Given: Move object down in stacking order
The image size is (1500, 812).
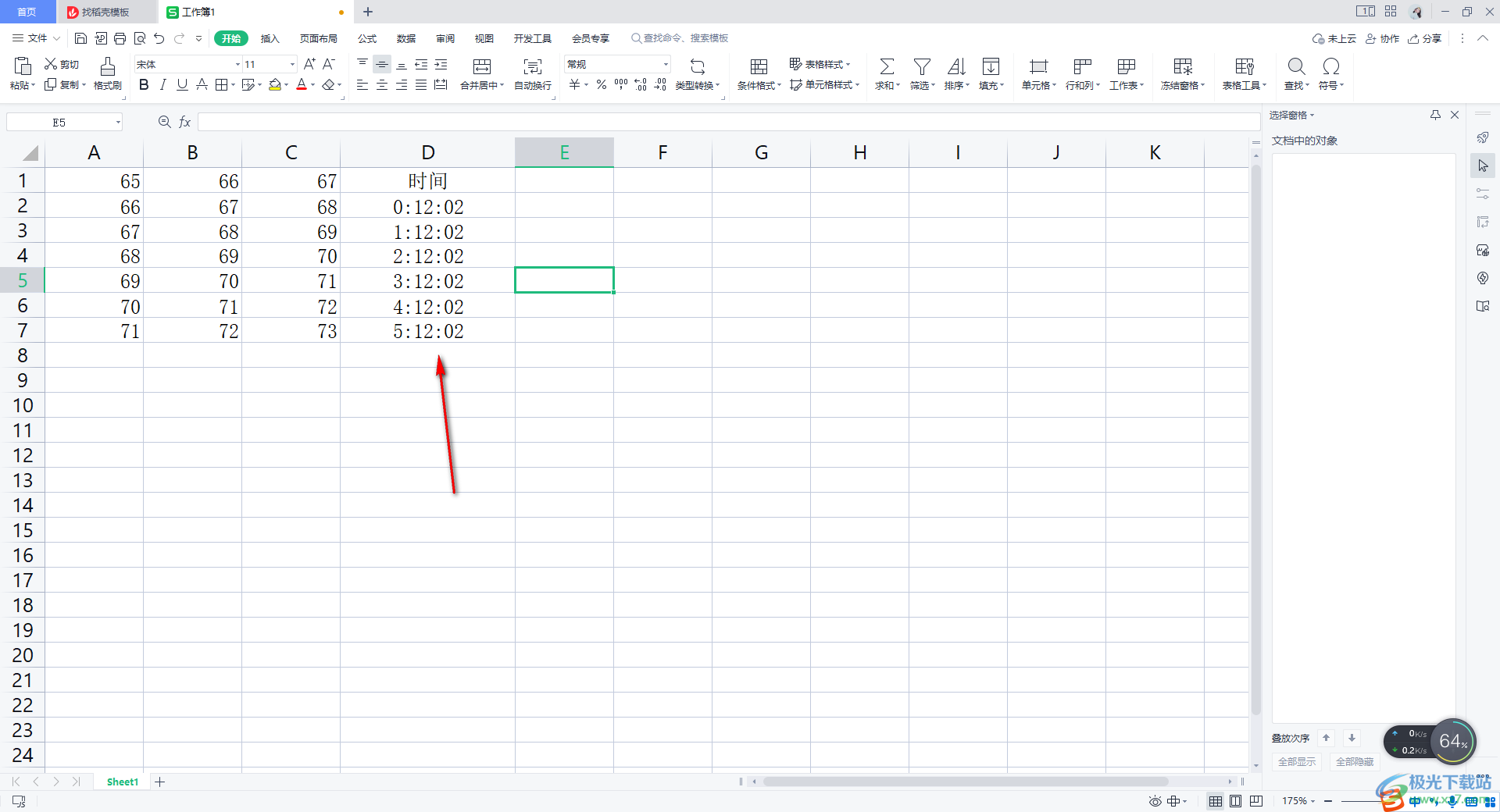Looking at the screenshot, I should tap(1352, 738).
